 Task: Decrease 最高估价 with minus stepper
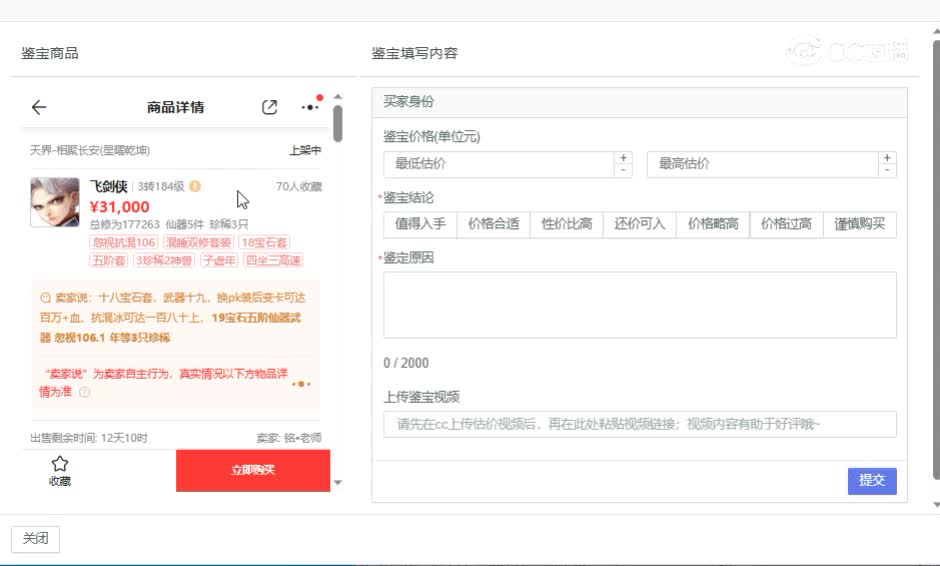(887, 171)
